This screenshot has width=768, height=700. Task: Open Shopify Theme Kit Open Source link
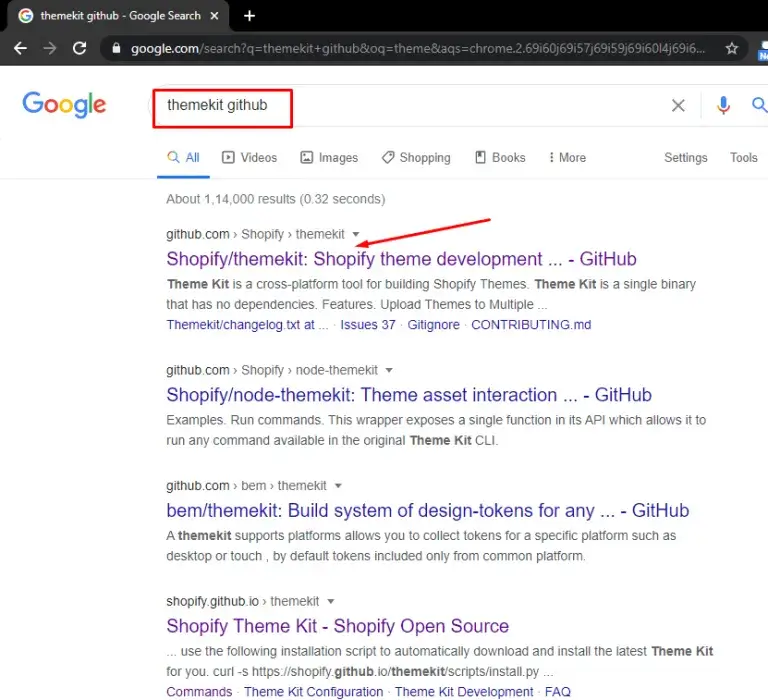[x=337, y=626]
